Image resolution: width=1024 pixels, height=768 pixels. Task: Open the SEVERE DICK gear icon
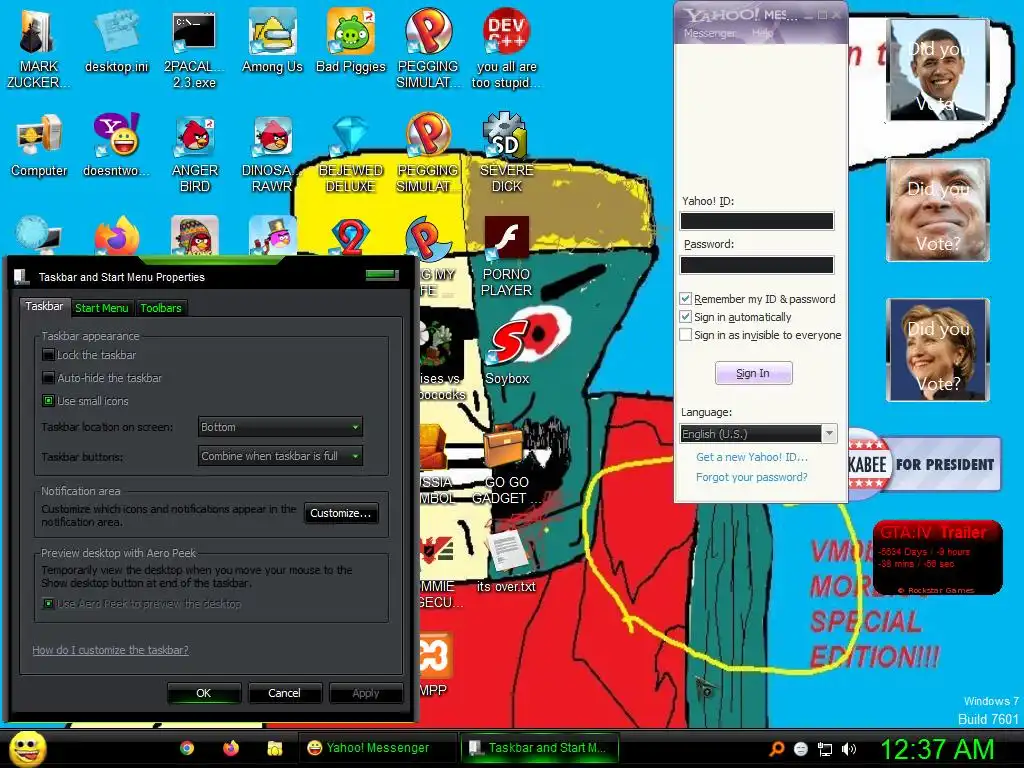[x=506, y=153]
